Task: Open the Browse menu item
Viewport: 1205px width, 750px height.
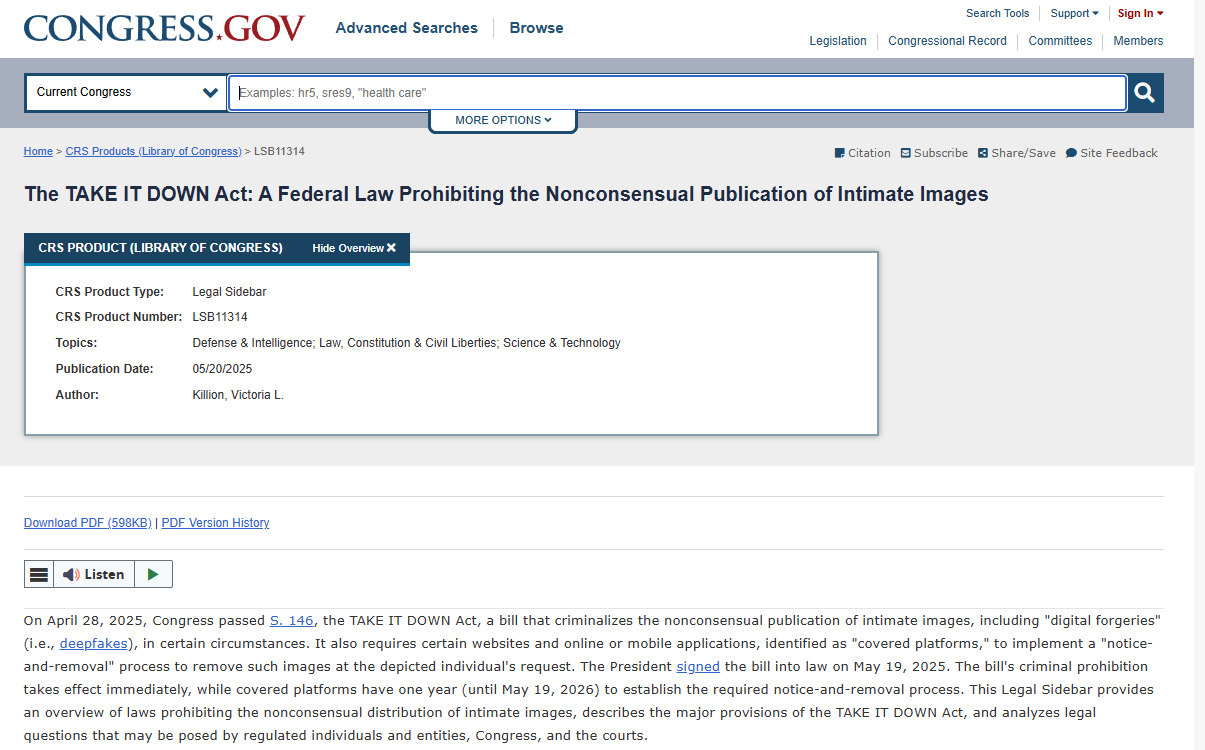Action: click(536, 28)
